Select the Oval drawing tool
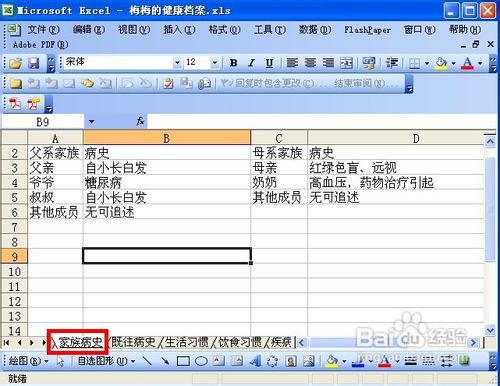Screen dimensions: 500x386 pyautogui.click(x=201, y=361)
